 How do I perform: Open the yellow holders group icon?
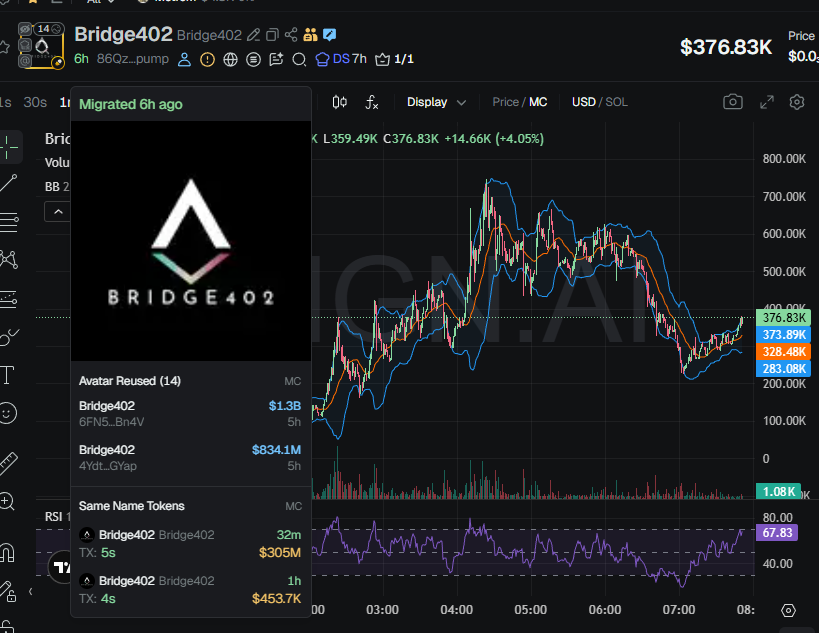click(x=310, y=34)
